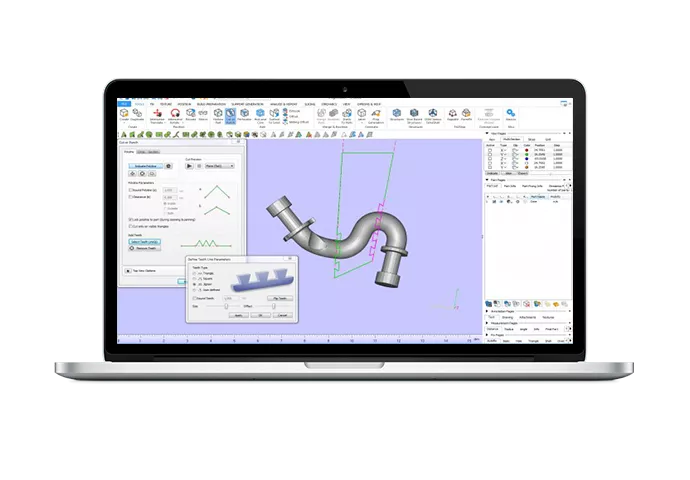Collapse the View Pages panel

487,133
